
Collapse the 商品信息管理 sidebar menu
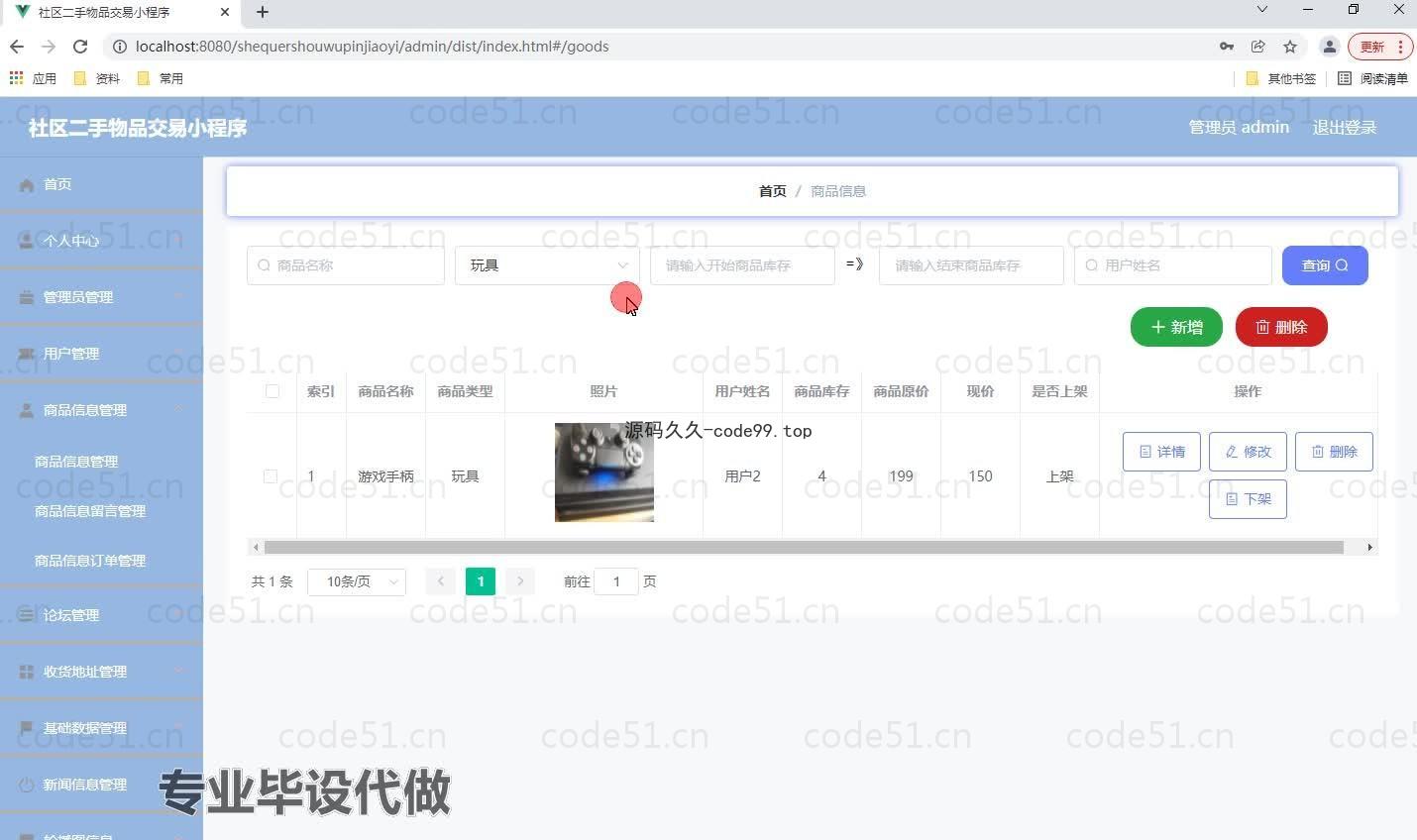coord(101,410)
